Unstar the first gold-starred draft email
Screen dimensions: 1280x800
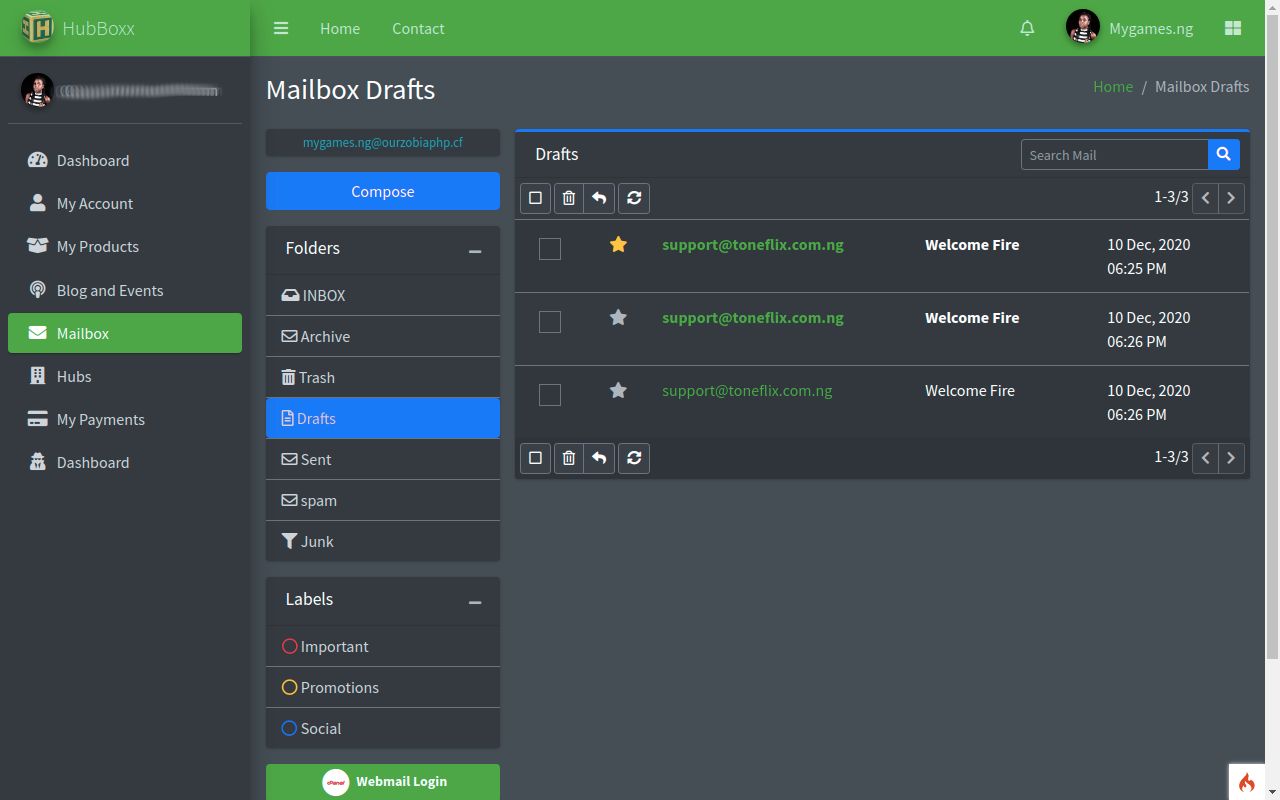[x=618, y=245]
